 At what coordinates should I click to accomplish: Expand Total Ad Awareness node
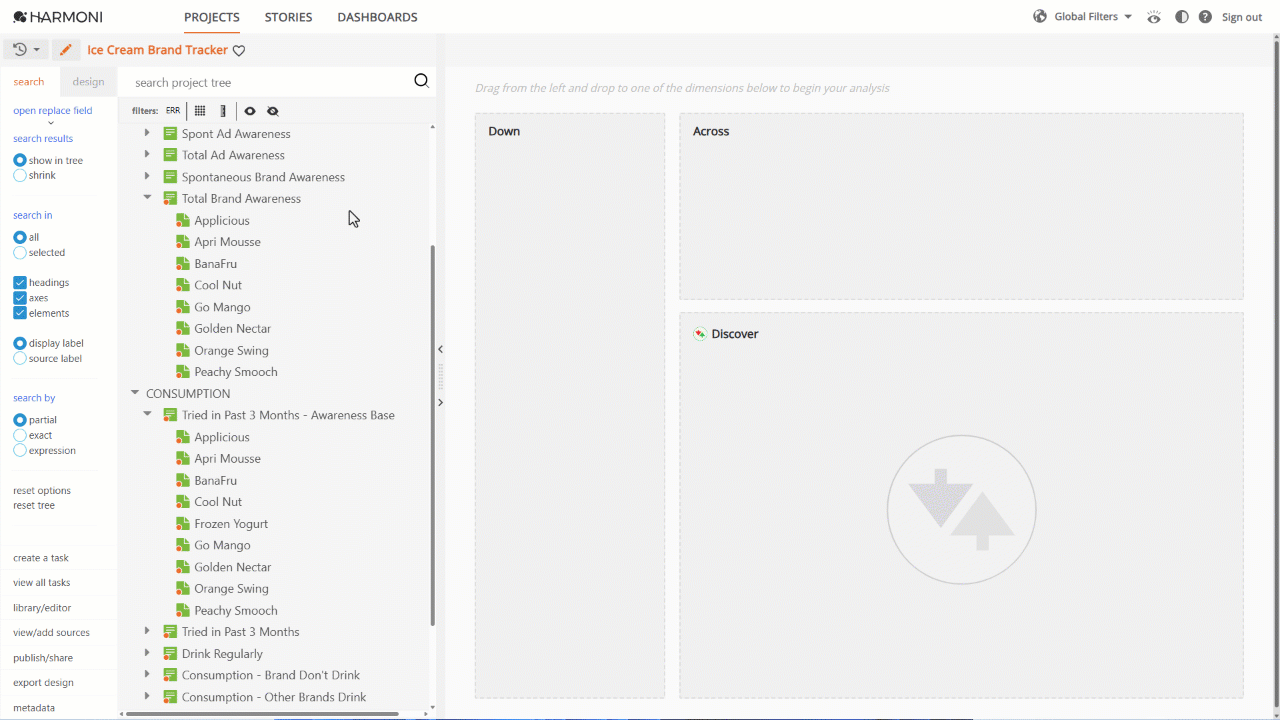147,155
